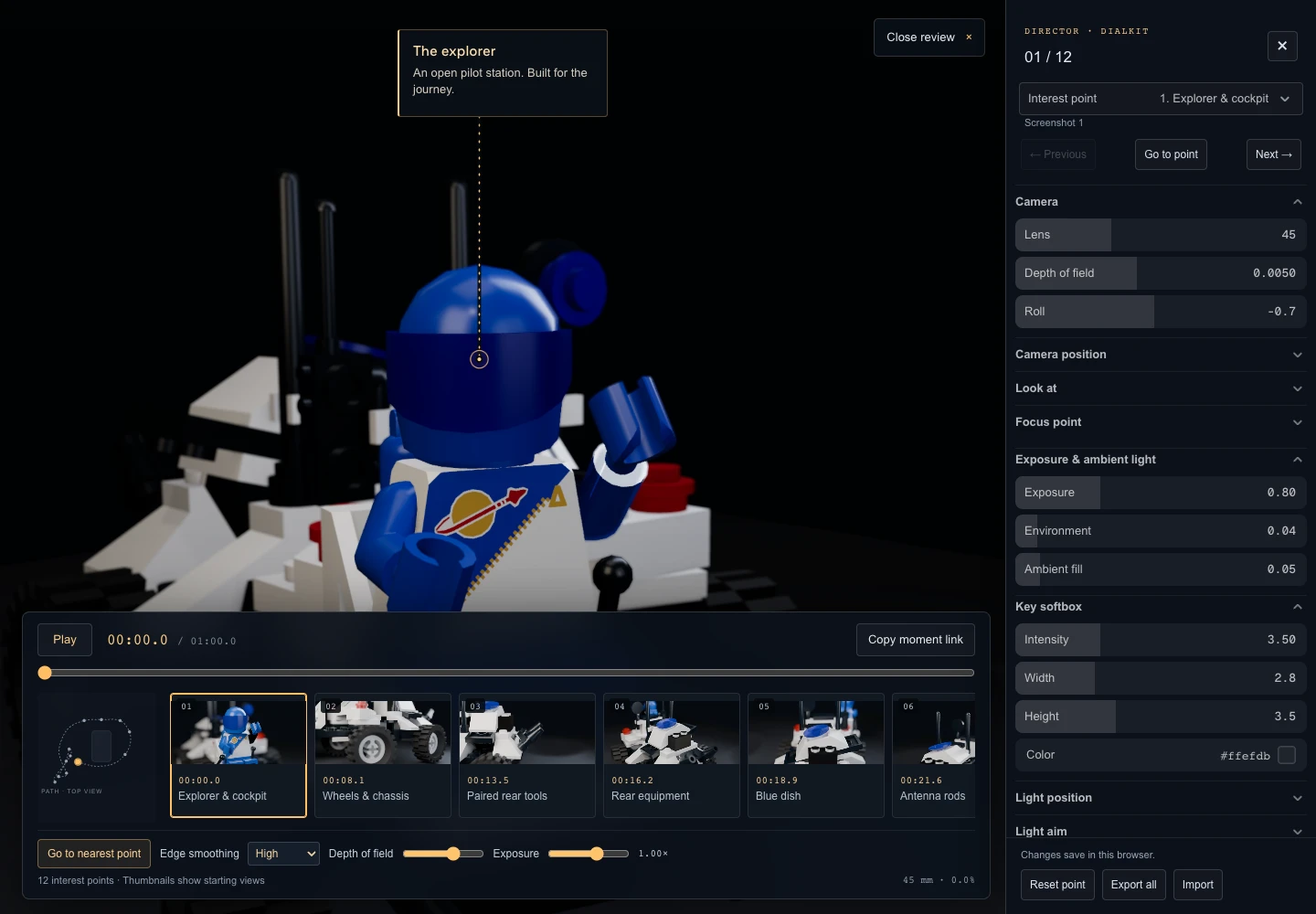Screen dimensions: 1316x914
Task: Adjust the Lens slider
Action: tap(1161, 235)
